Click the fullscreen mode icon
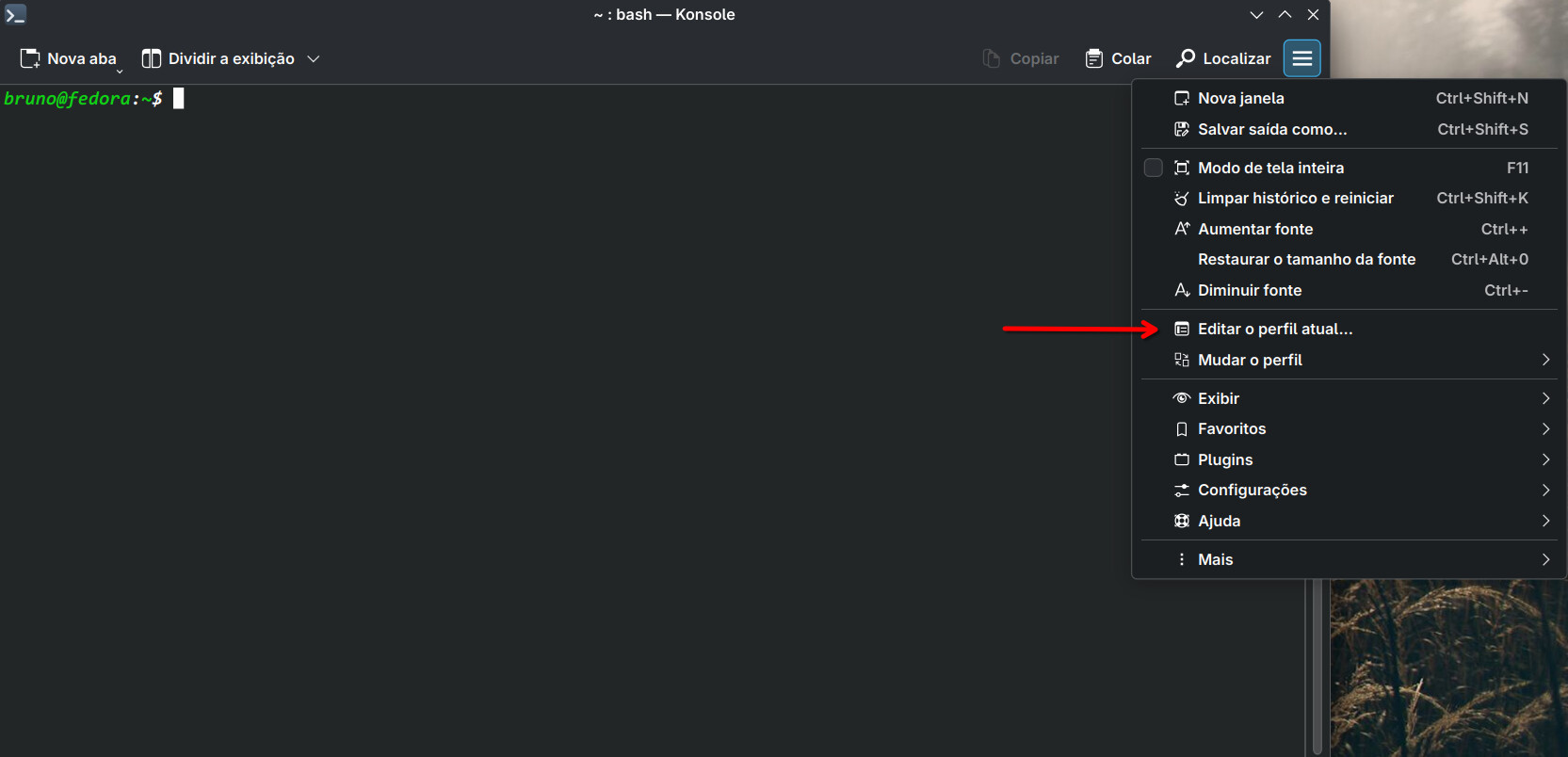The image size is (1568, 757). pyautogui.click(x=1182, y=168)
